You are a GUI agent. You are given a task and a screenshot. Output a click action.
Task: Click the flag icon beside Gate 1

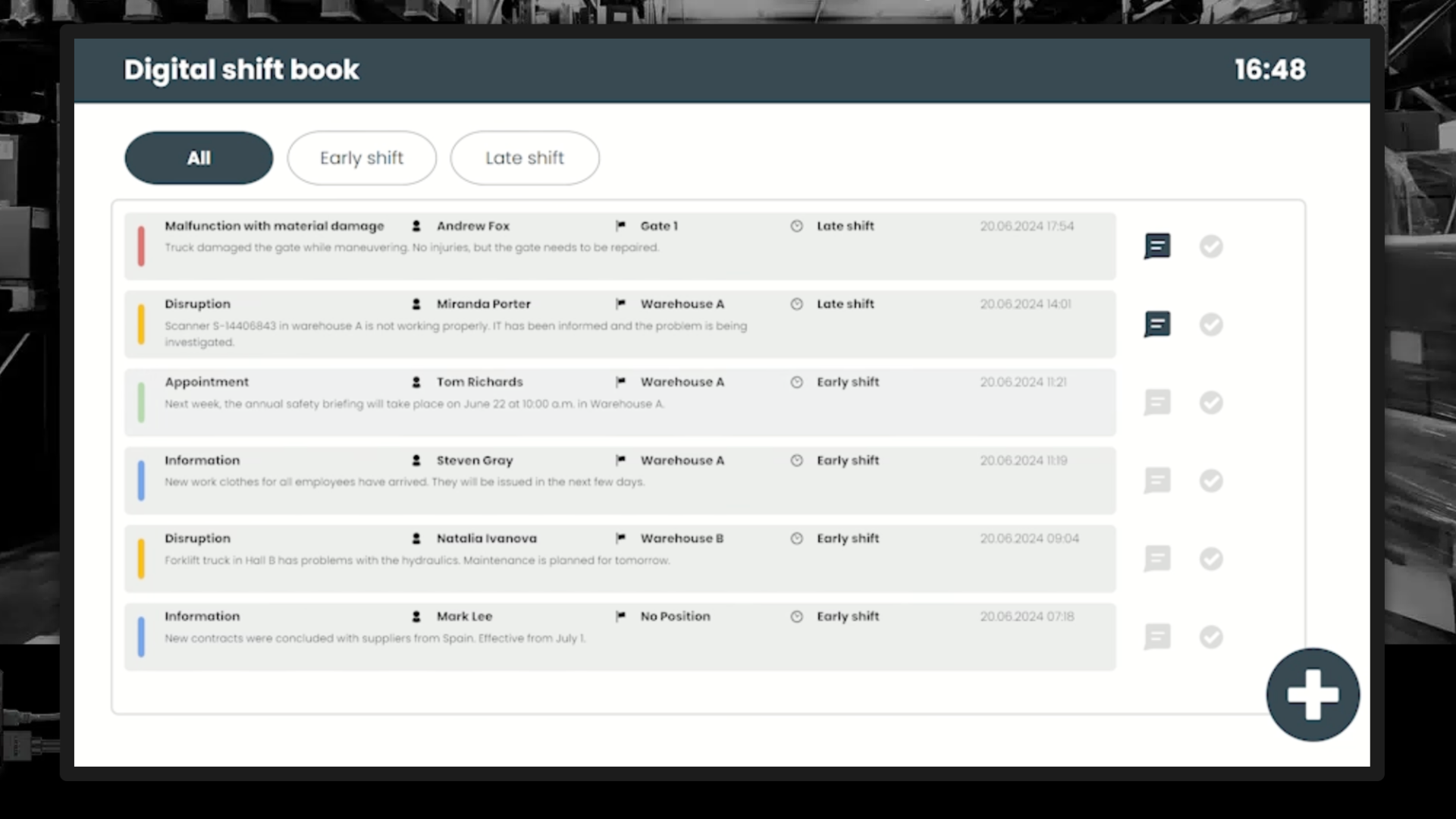tap(622, 225)
